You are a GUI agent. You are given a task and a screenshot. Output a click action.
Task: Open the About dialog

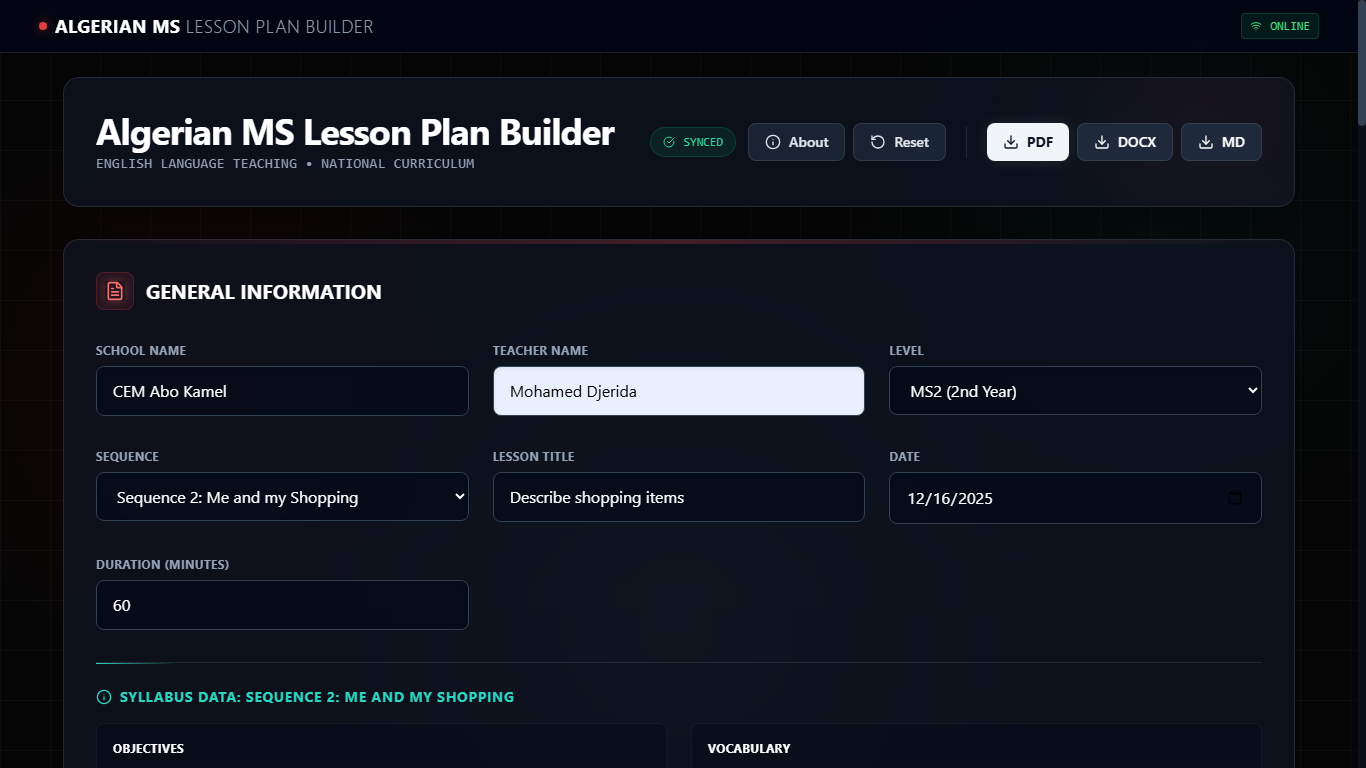click(x=796, y=142)
